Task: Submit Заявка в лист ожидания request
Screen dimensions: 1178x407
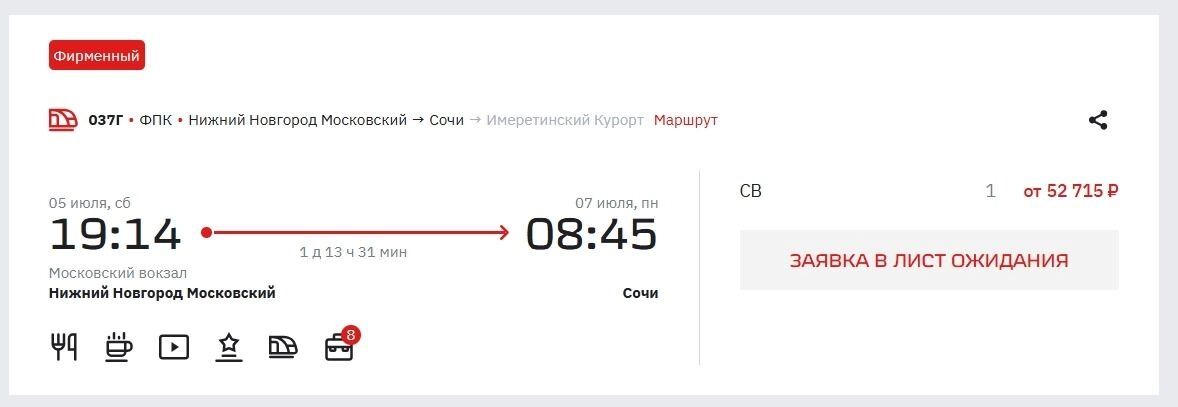Action: (x=929, y=260)
